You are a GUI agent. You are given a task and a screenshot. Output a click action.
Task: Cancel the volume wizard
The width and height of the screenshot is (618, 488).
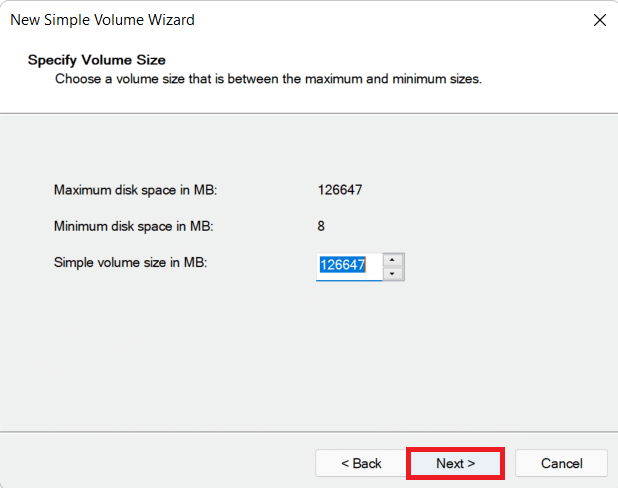pyautogui.click(x=561, y=463)
